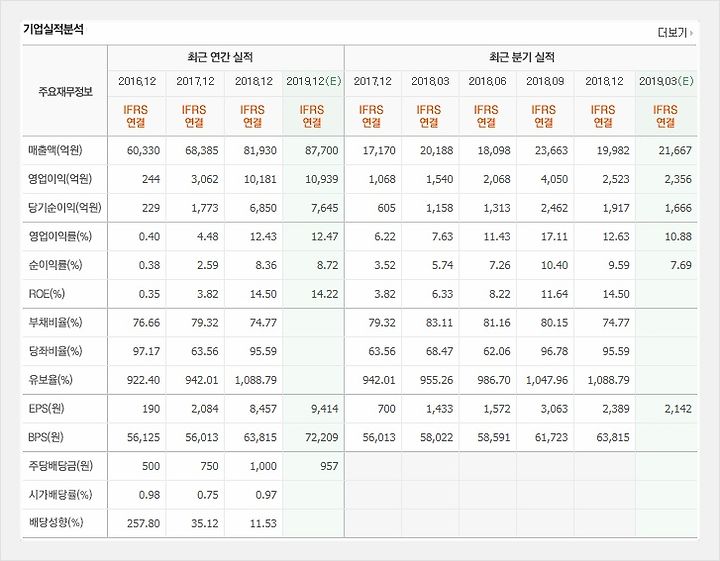Click EPS value 8,457

pyautogui.click(x=263, y=409)
